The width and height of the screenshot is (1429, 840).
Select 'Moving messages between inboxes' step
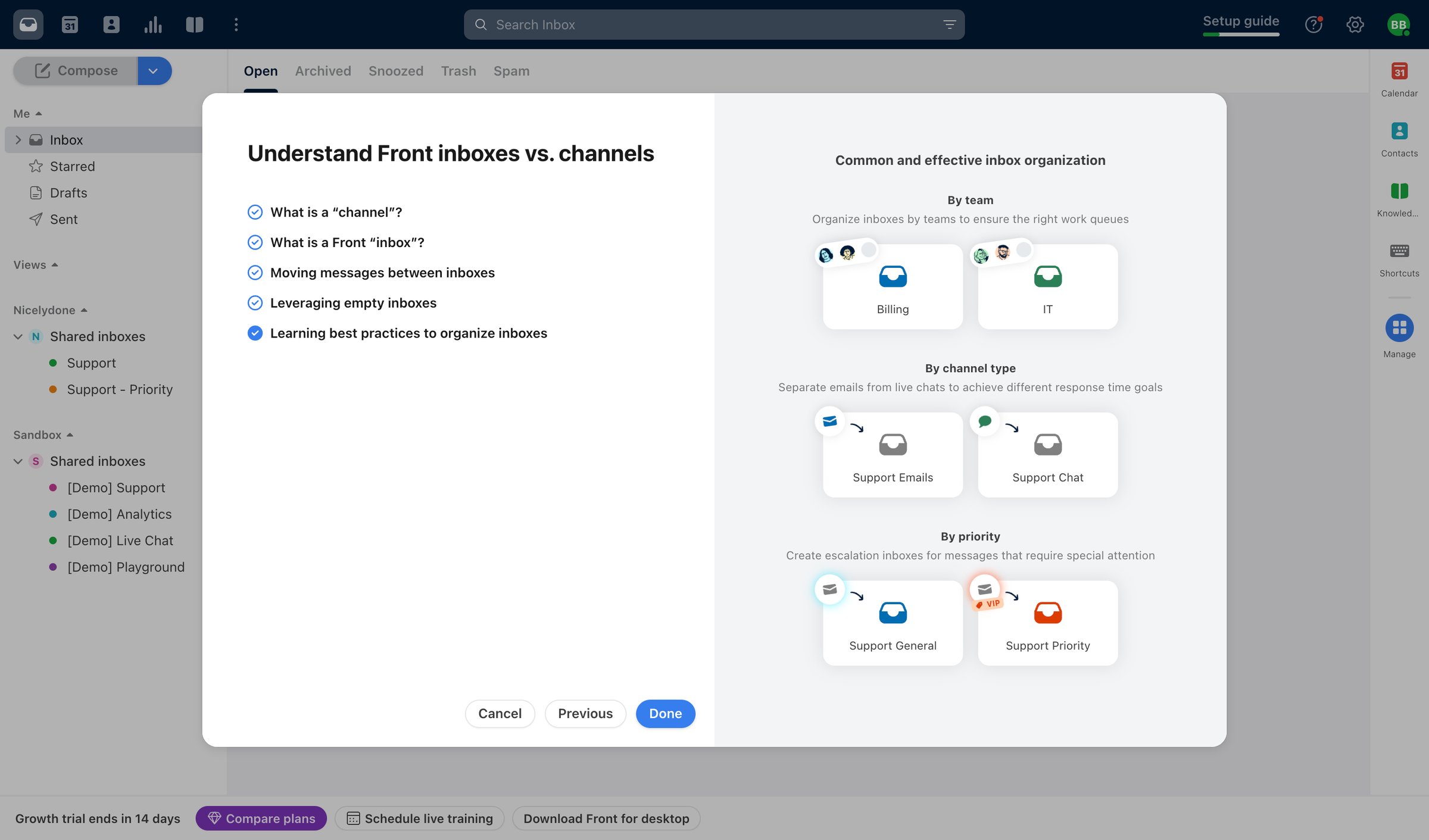pos(371,273)
